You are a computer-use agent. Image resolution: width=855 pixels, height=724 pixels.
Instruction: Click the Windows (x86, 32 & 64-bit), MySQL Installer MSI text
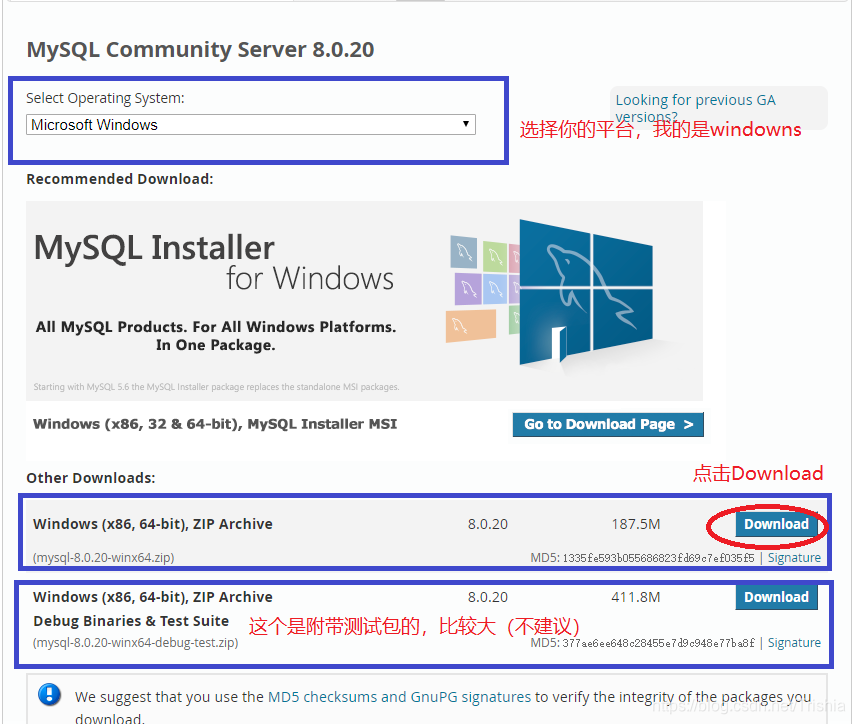[215, 424]
